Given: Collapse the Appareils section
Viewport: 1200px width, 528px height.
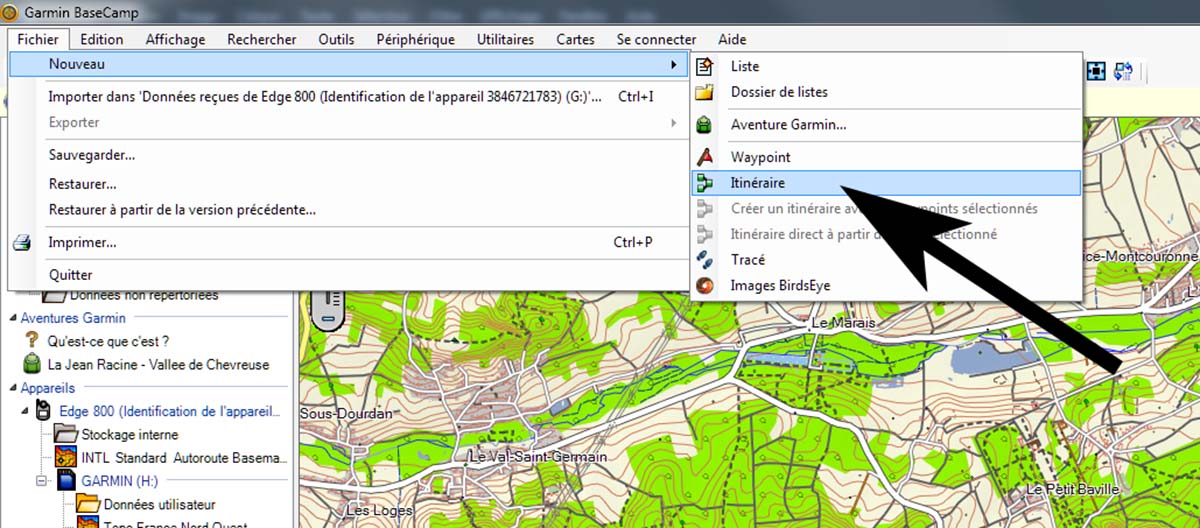Looking at the screenshot, I should pyautogui.click(x=13, y=388).
